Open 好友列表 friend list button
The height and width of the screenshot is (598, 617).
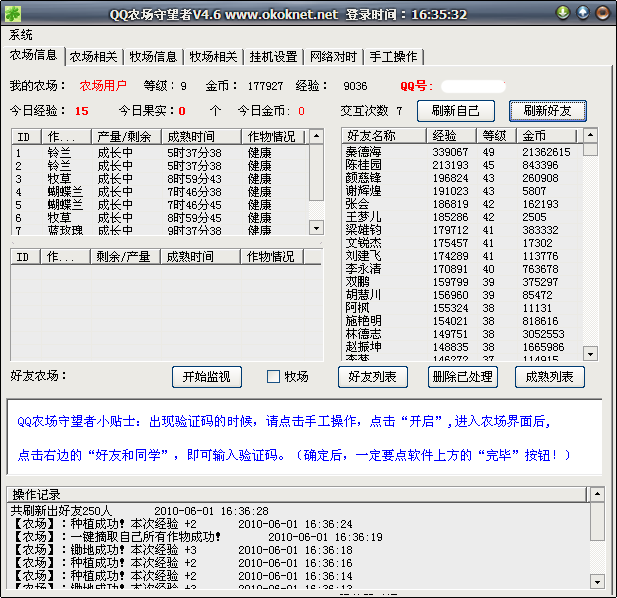(x=373, y=377)
